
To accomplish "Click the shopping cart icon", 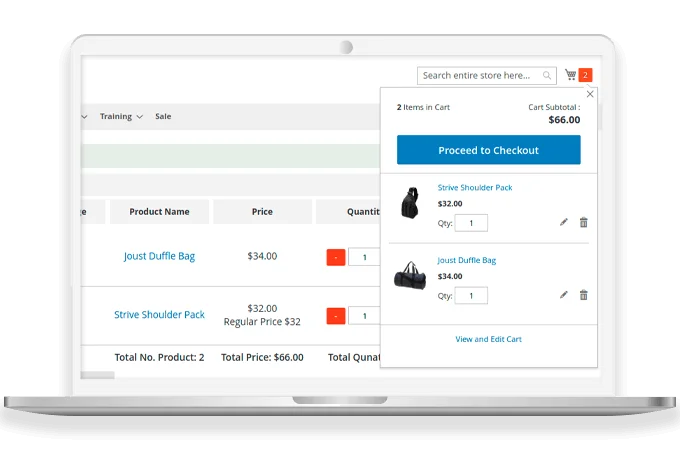I will click(571, 75).
